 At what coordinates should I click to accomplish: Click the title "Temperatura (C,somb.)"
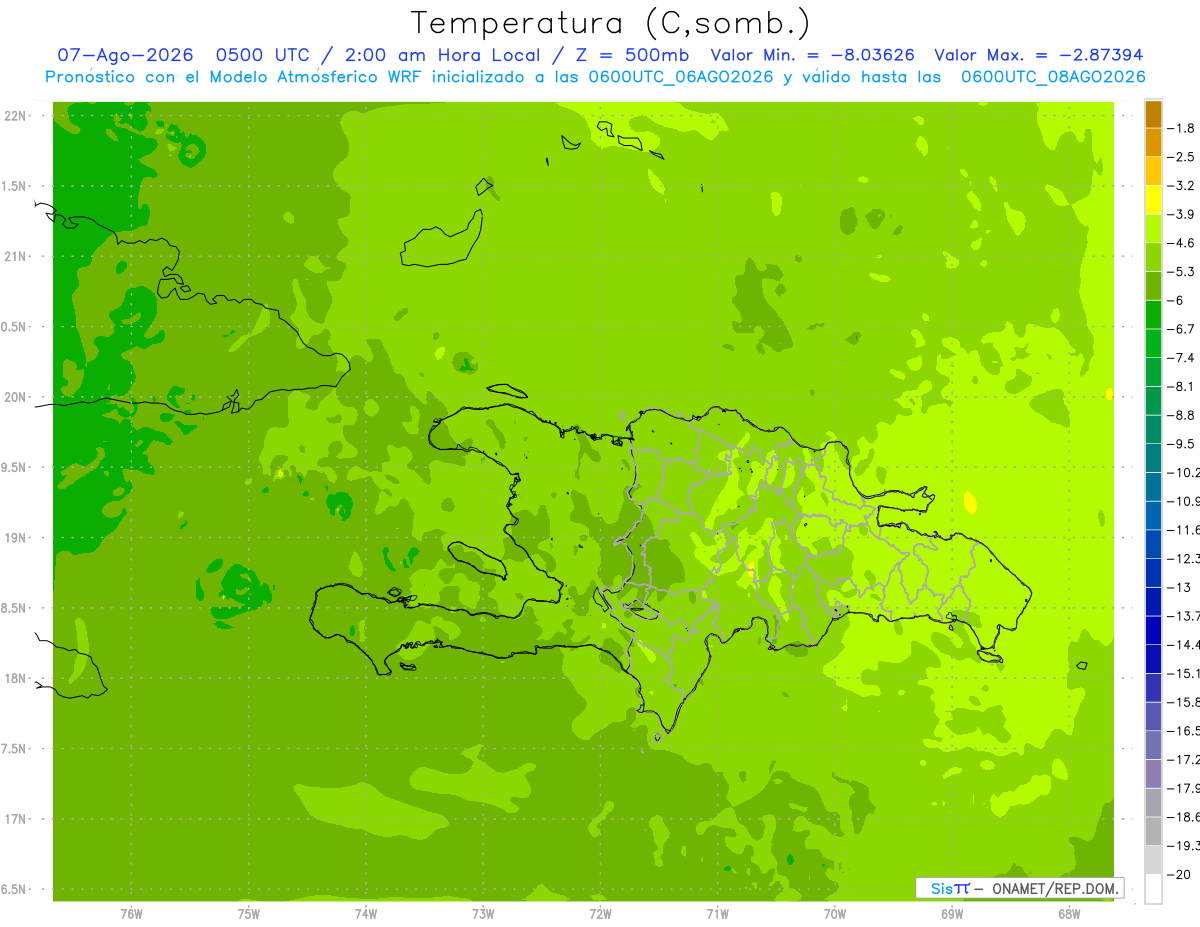(611, 23)
